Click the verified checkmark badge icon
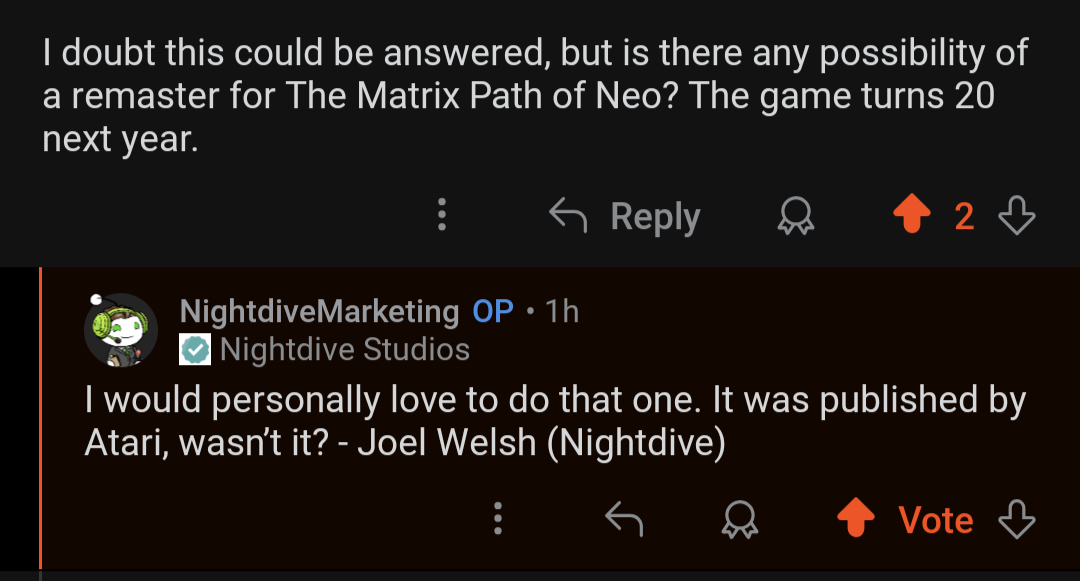The width and height of the screenshot is (1080, 581). pos(195,349)
